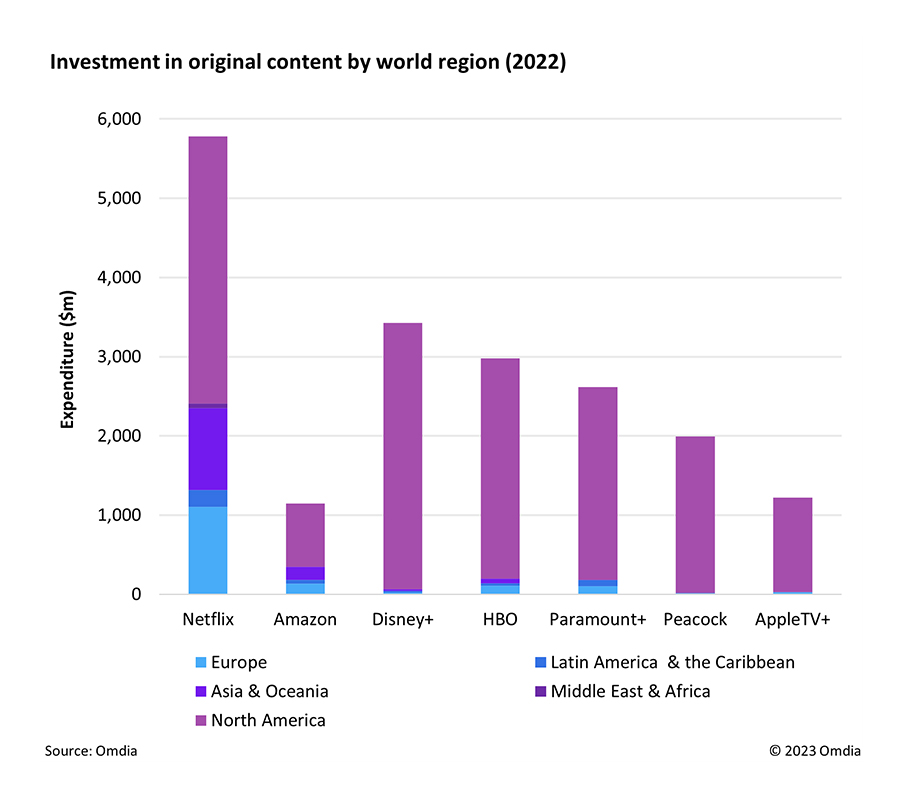Screen dimensions: 900x787
Task: Click the chart title text
Action: [308, 62]
